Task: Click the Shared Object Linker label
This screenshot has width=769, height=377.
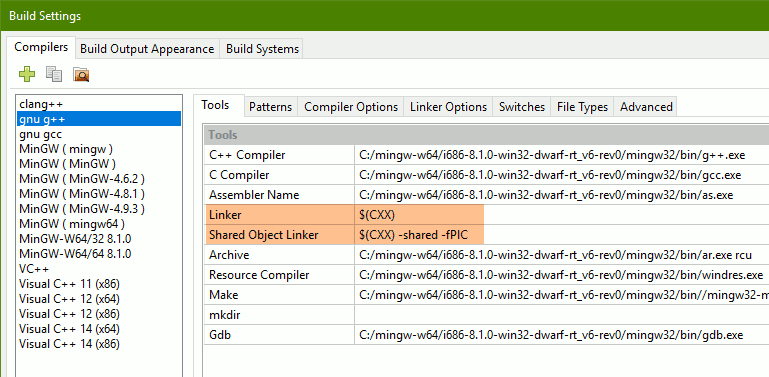Action: point(263,235)
